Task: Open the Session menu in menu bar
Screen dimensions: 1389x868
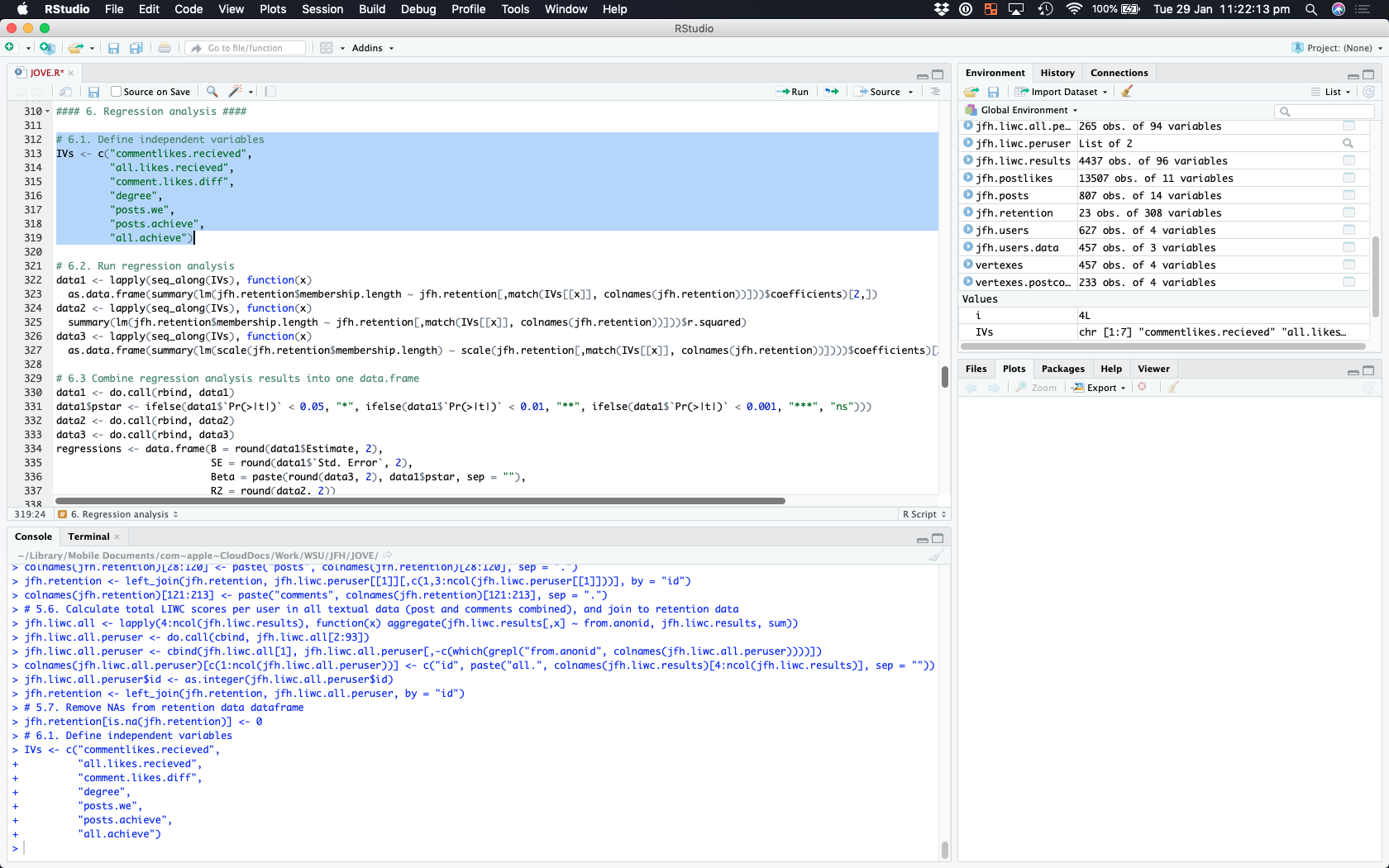Action: coord(322,9)
